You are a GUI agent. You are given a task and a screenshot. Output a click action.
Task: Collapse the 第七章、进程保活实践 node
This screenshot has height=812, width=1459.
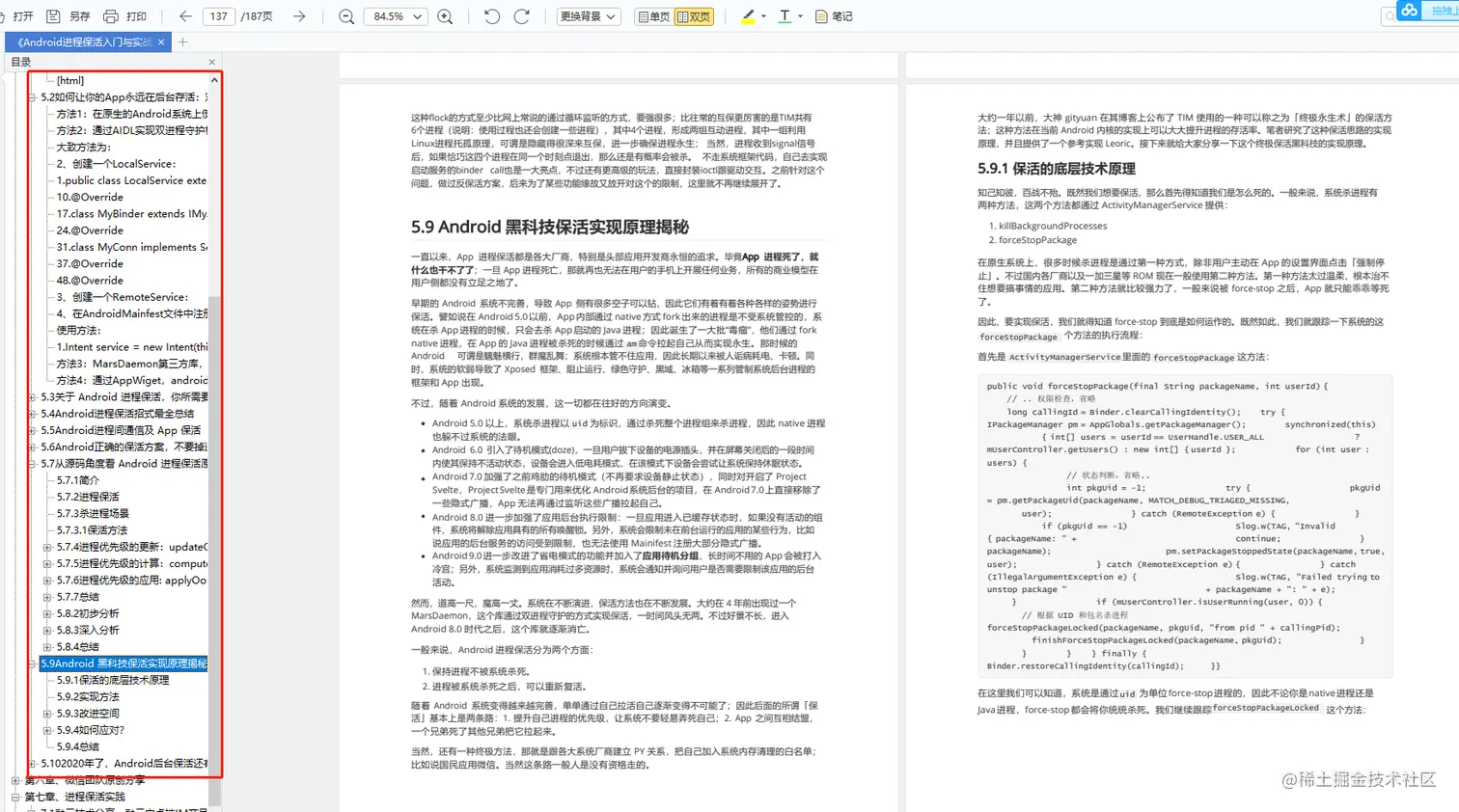[15, 797]
